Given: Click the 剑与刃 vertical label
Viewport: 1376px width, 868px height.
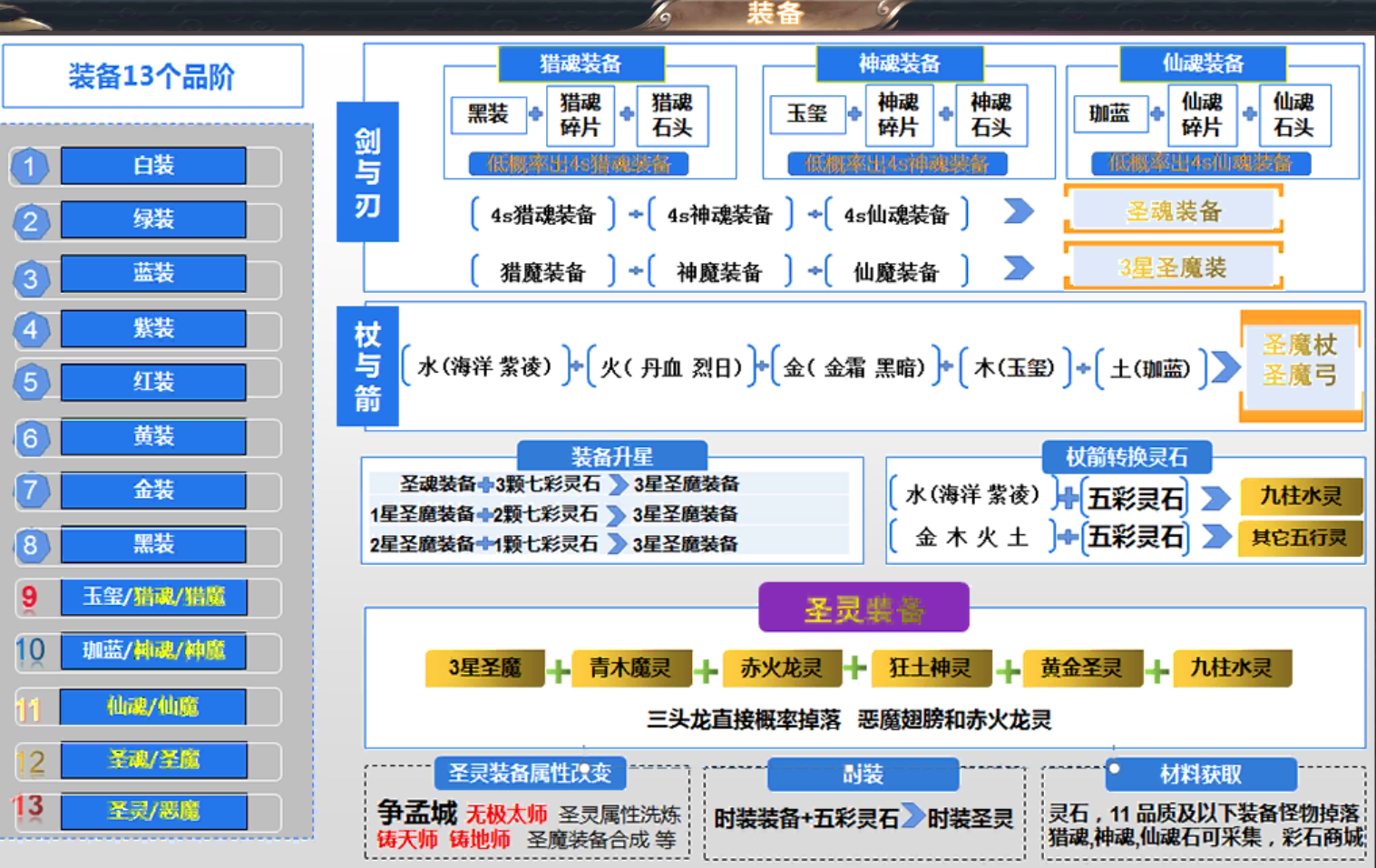Looking at the screenshot, I should pyautogui.click(x=367, y=171).
